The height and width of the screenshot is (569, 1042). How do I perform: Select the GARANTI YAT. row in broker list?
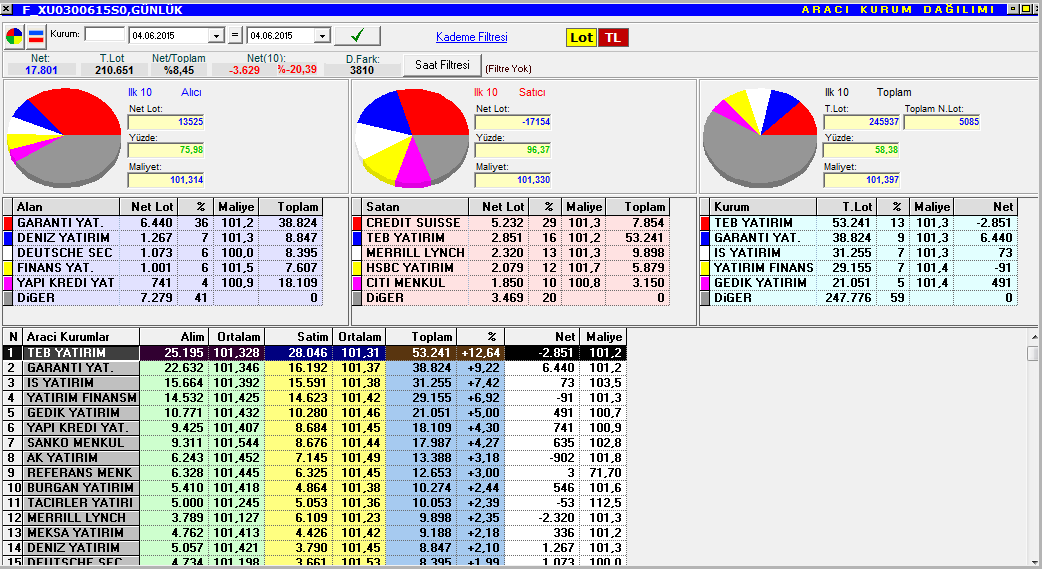[314, 368]
